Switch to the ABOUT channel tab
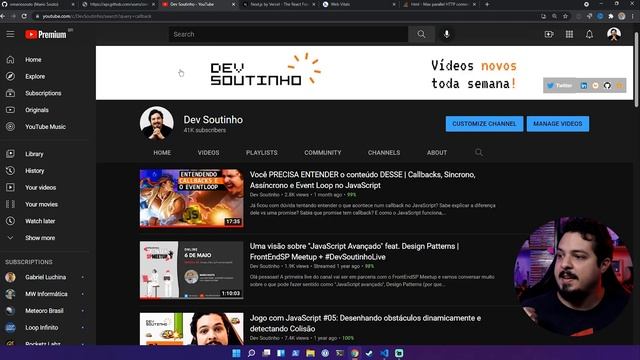The image size is (640, 360). [x=437, y=152]
